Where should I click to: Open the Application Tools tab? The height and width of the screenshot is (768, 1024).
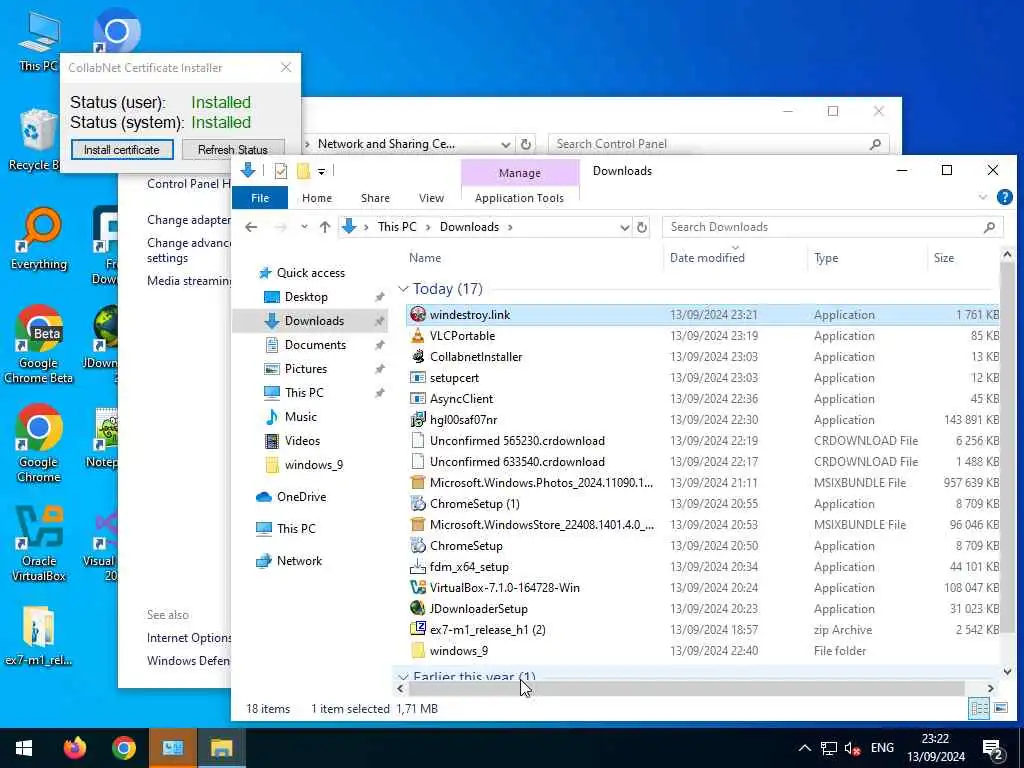pos(519,198)
